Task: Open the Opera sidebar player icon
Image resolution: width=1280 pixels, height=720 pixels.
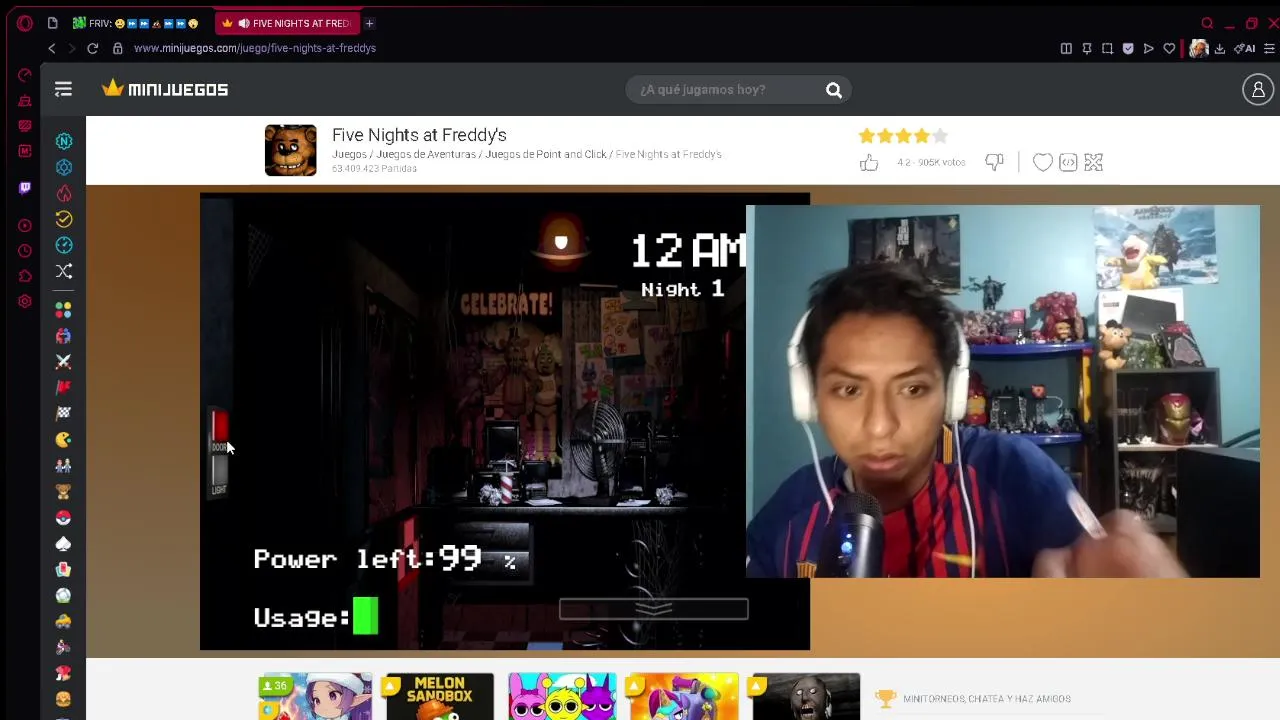Action: click(x=25, y=225)
